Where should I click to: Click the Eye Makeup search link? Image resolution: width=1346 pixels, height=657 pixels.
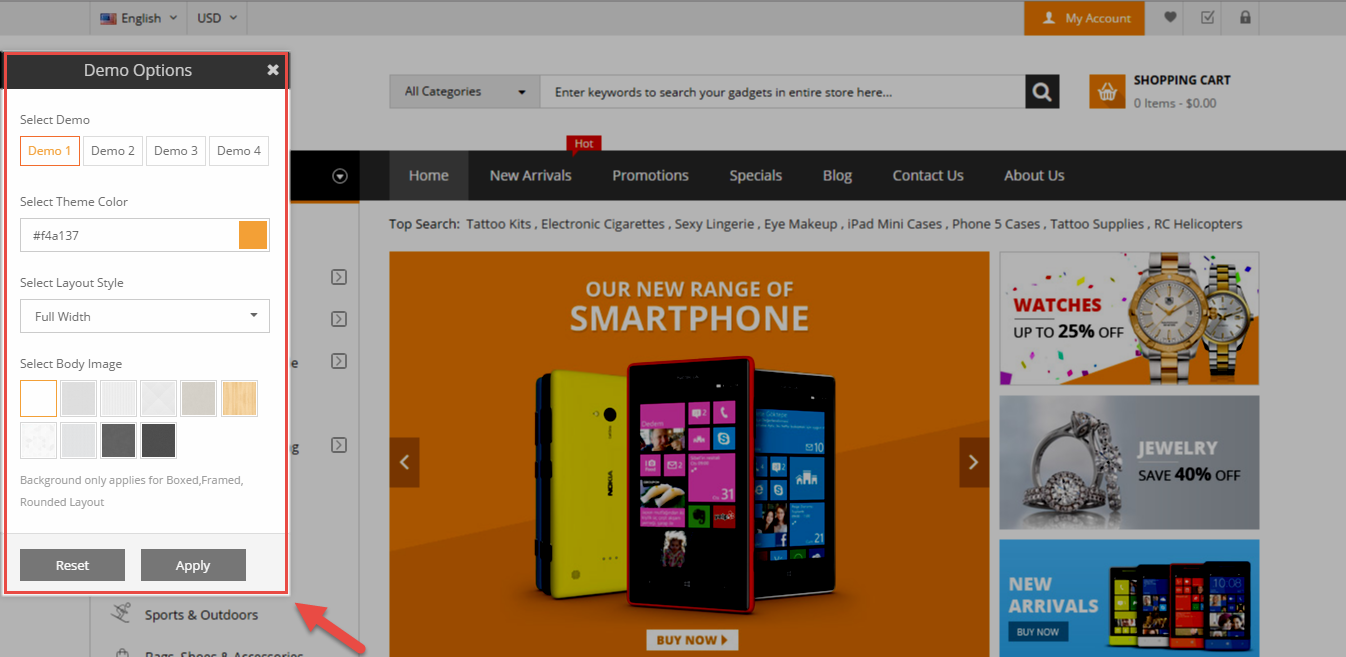[x=800, y=224]
